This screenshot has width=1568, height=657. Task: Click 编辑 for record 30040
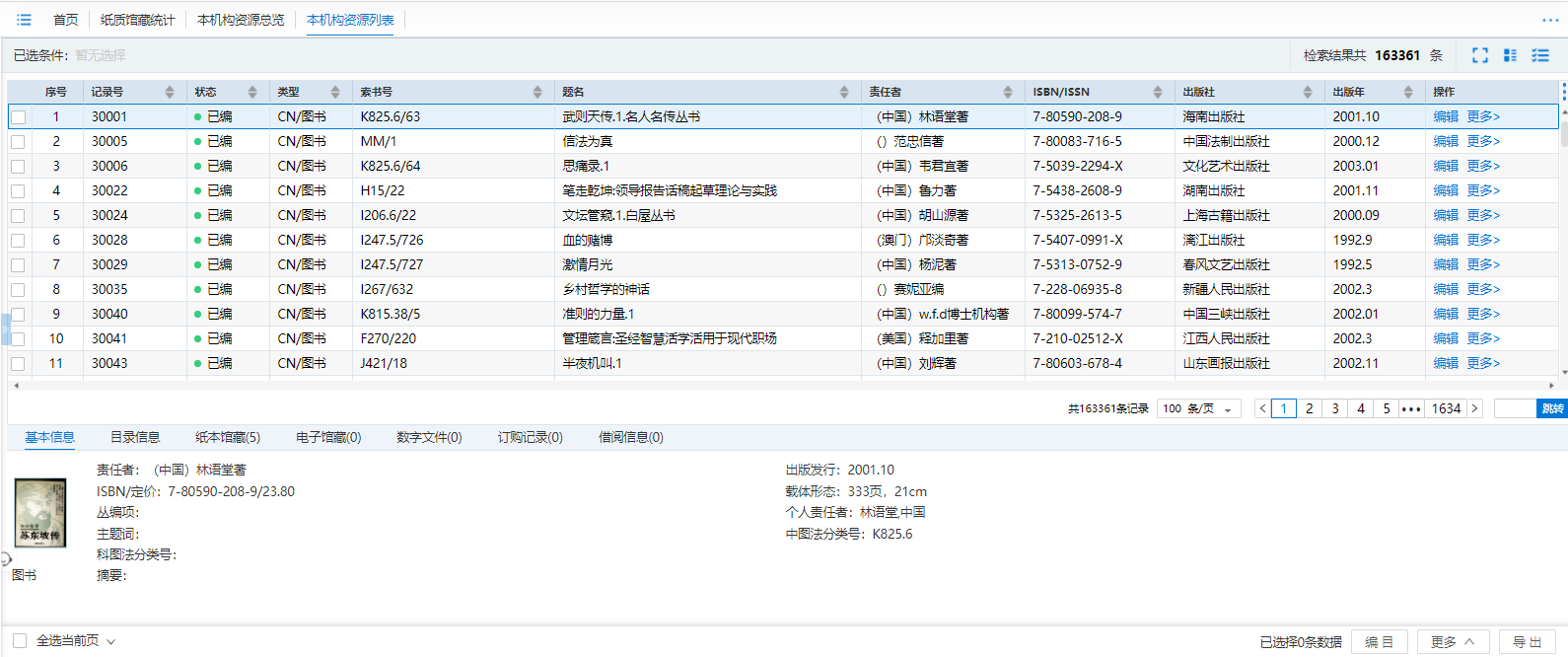coord(1446,314)
